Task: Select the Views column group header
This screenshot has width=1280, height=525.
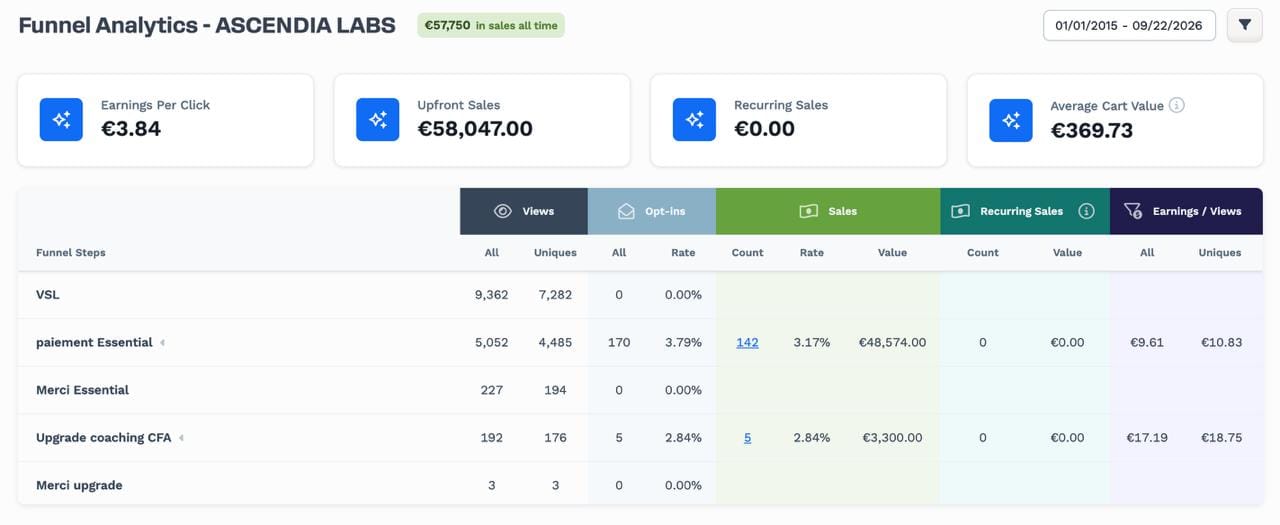Action: tap(524, 211)
